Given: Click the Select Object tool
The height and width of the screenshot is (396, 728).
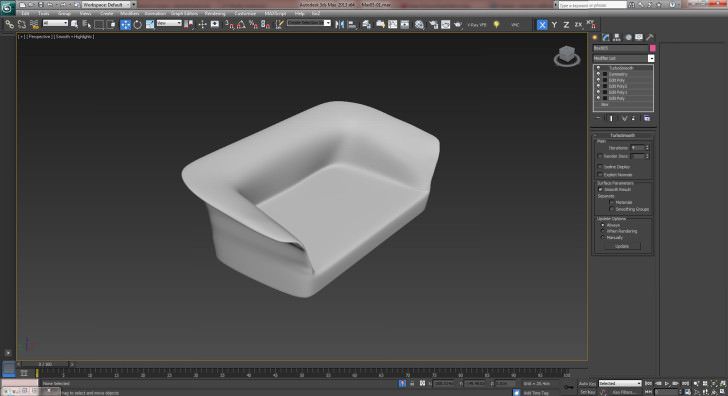Looking at the screenshot, I should coord(74,24).
